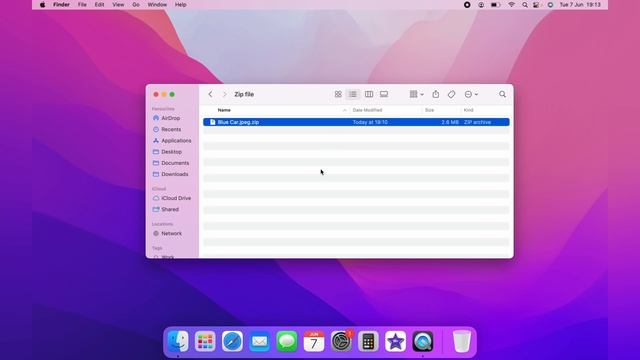Viewport: 640px width, 360px height.
Task: Open Control Centre from menu bar
Action: pos(537,5)
